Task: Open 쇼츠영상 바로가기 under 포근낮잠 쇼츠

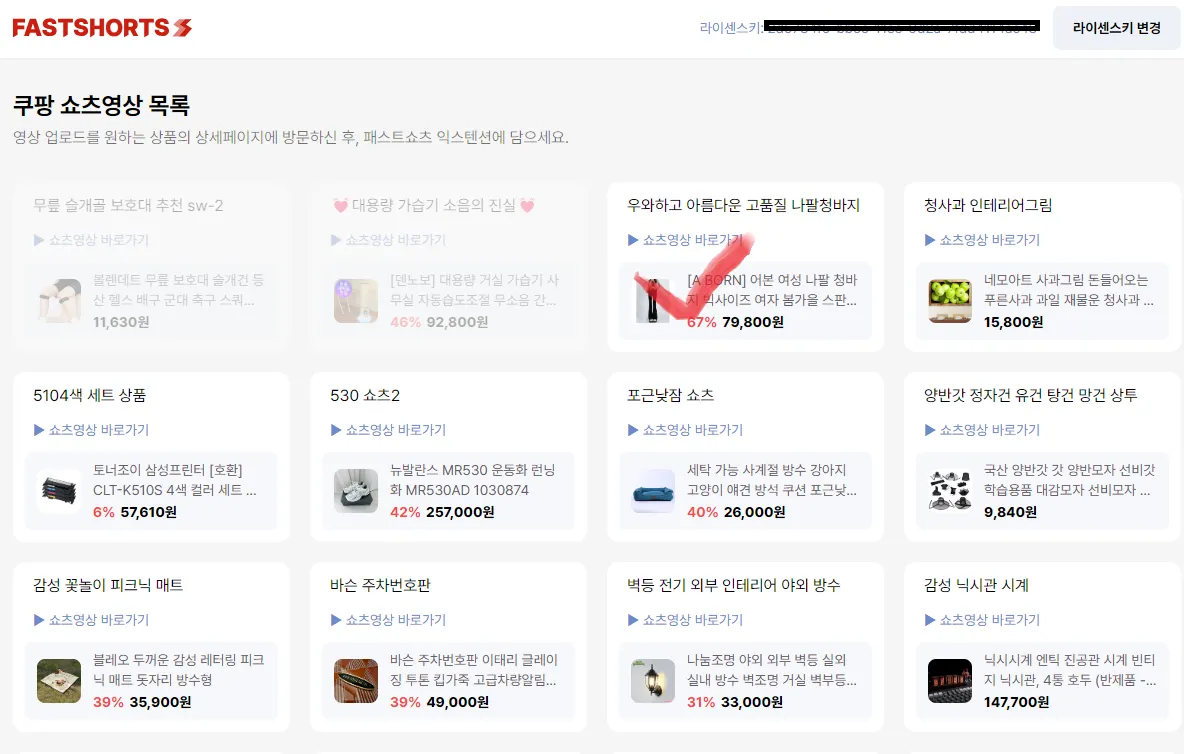Action: coord(685,430)
